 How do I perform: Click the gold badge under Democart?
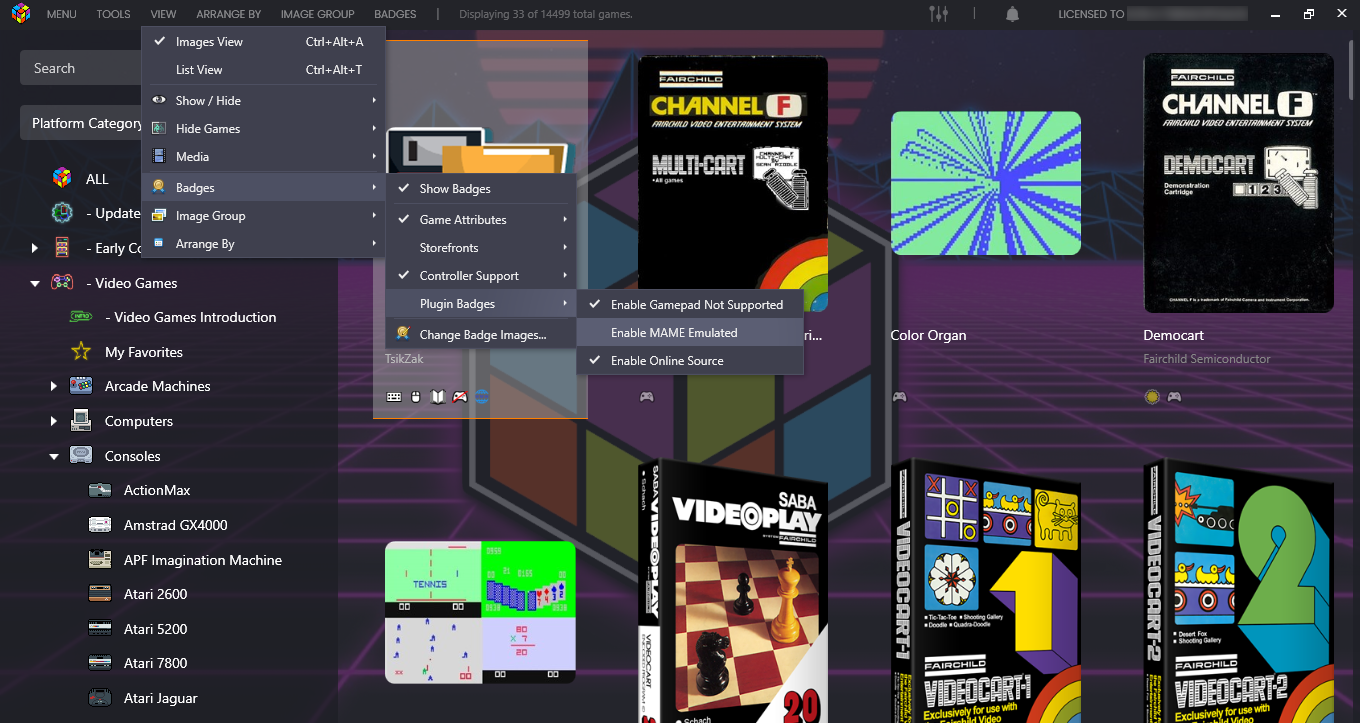point(1152,397)
